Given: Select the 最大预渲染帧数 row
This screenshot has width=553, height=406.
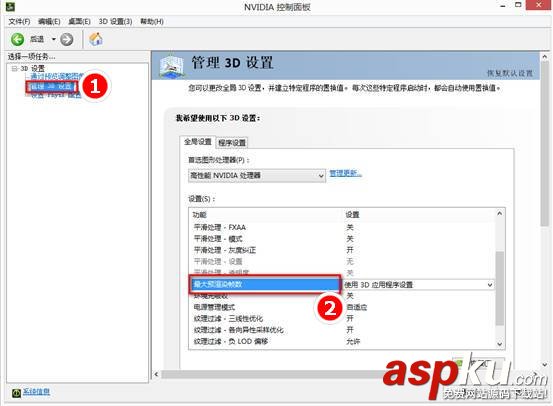Looking at the screenshot, I should pos(265,284).
